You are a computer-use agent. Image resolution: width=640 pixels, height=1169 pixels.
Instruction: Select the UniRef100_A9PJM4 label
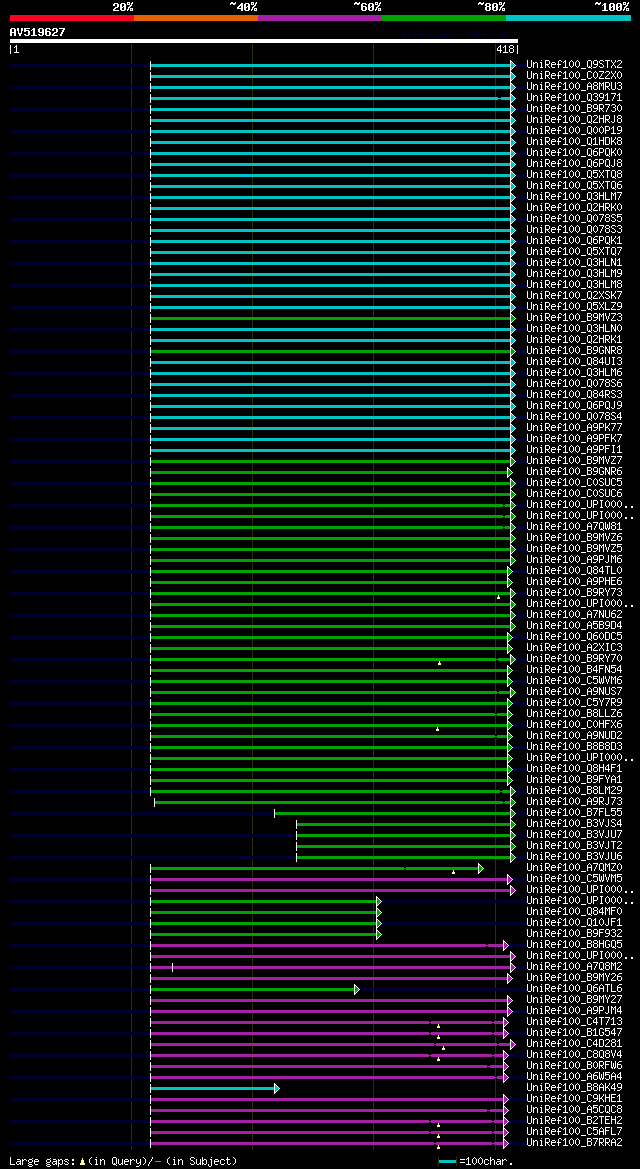pyautogui.click(x=574, y=1011)
